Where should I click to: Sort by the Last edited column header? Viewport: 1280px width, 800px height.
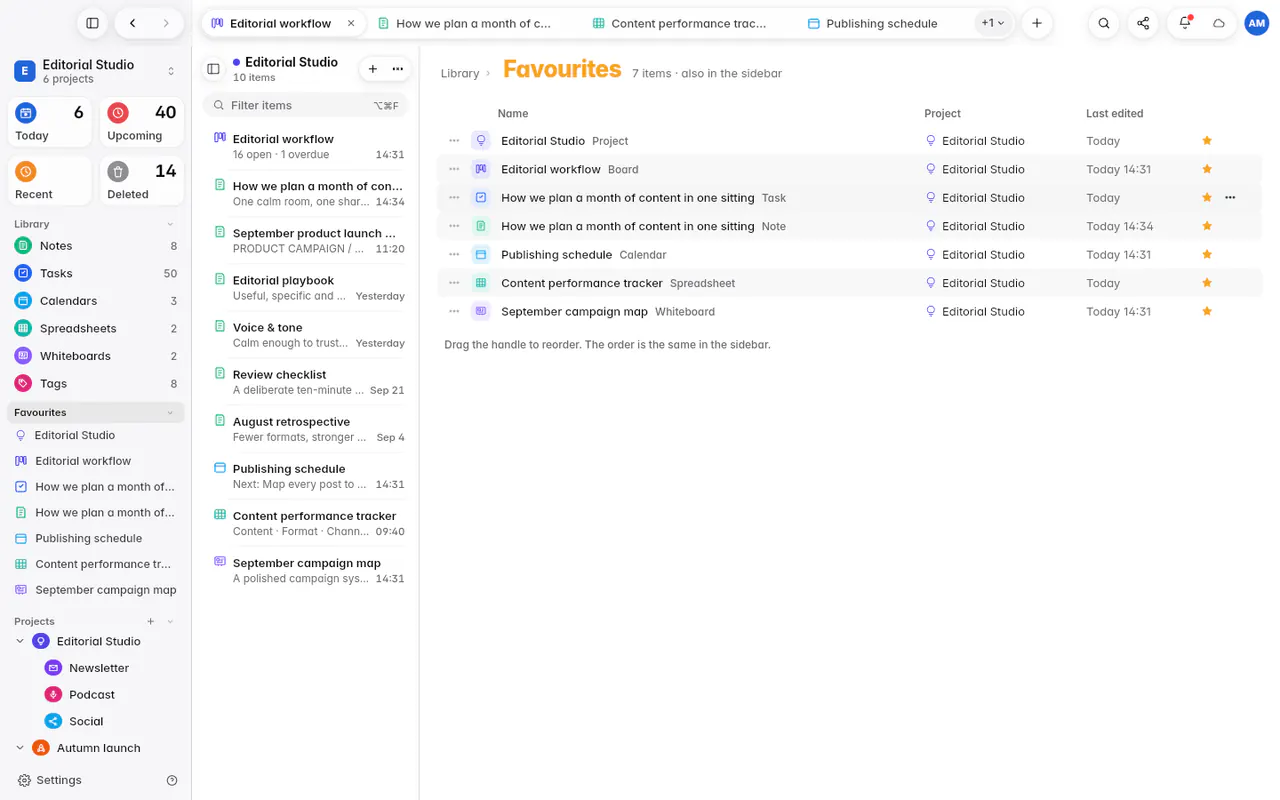click(1114, 113)
